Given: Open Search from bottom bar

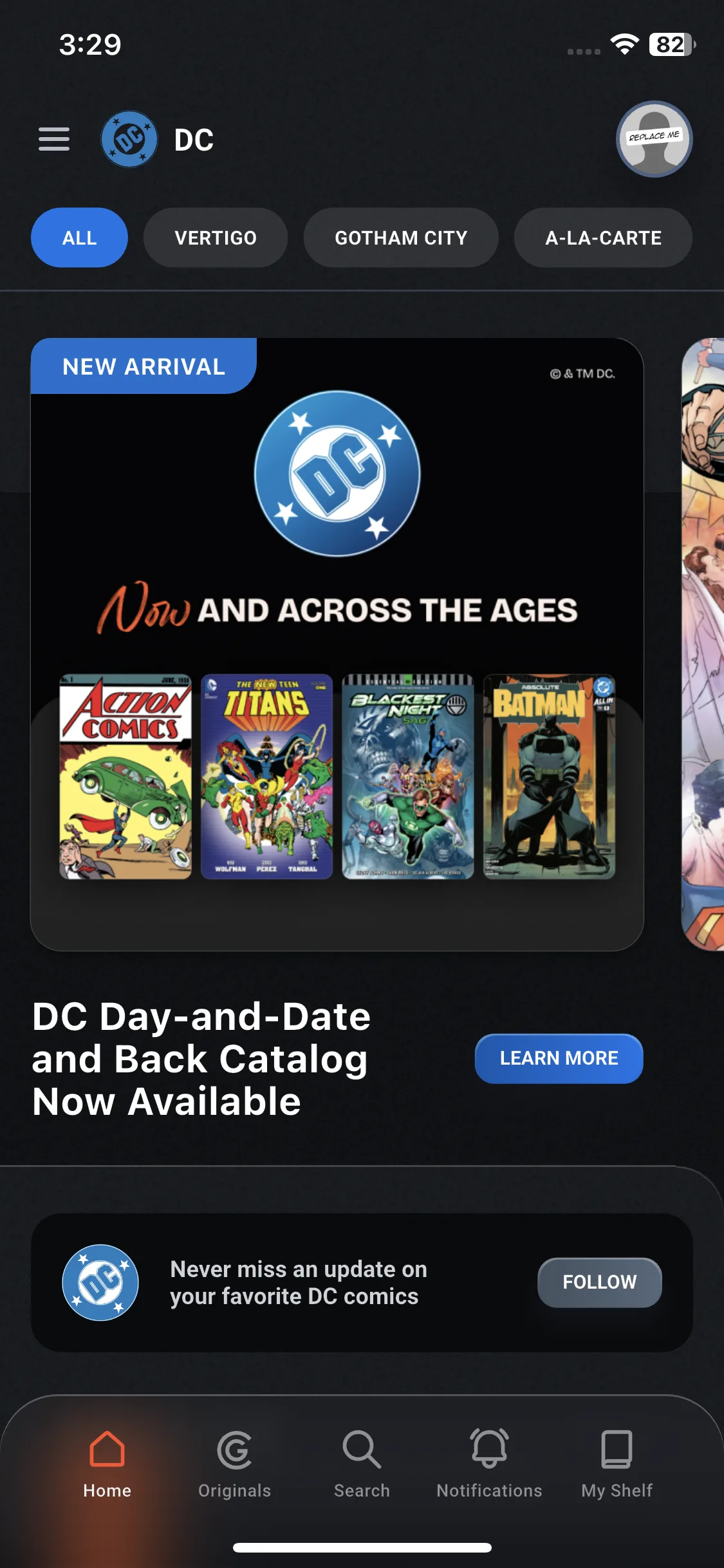Looking at the screenshot, I should [362, 1450].
